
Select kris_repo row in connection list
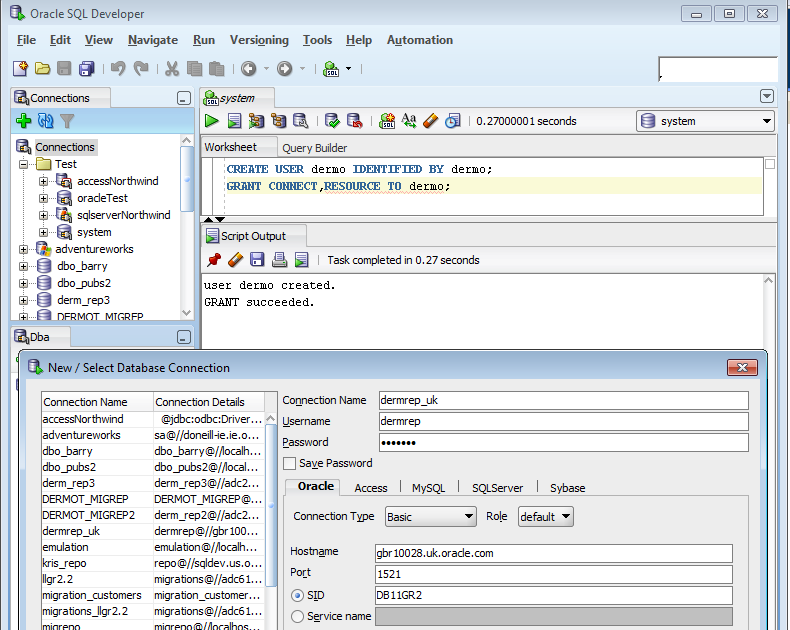[x=153, y=563]
